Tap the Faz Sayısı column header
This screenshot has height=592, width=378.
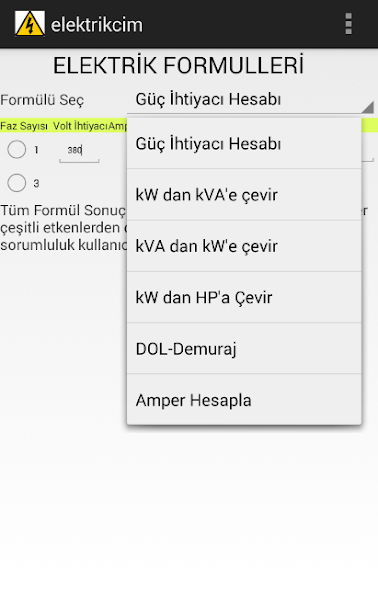(24, 126)
